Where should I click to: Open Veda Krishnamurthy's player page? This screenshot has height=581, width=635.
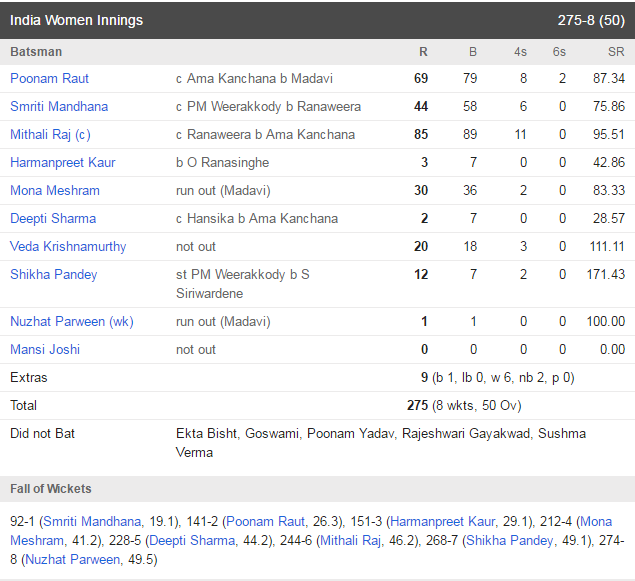tap(68, 246)
